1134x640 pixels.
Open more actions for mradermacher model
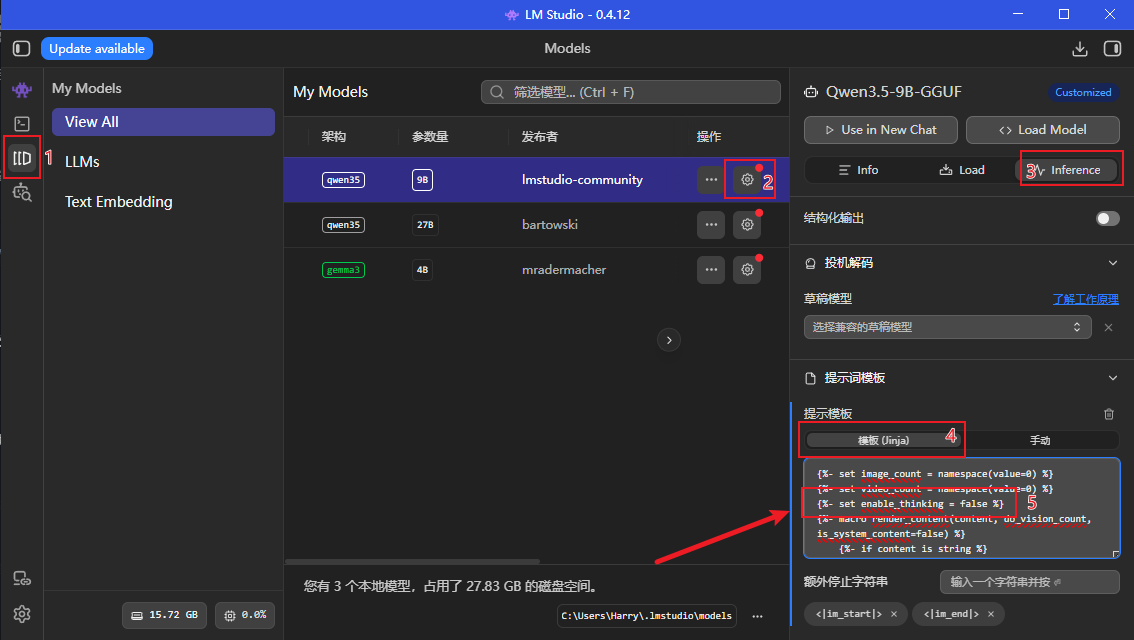pyautogui.click(x=711, y=270)
